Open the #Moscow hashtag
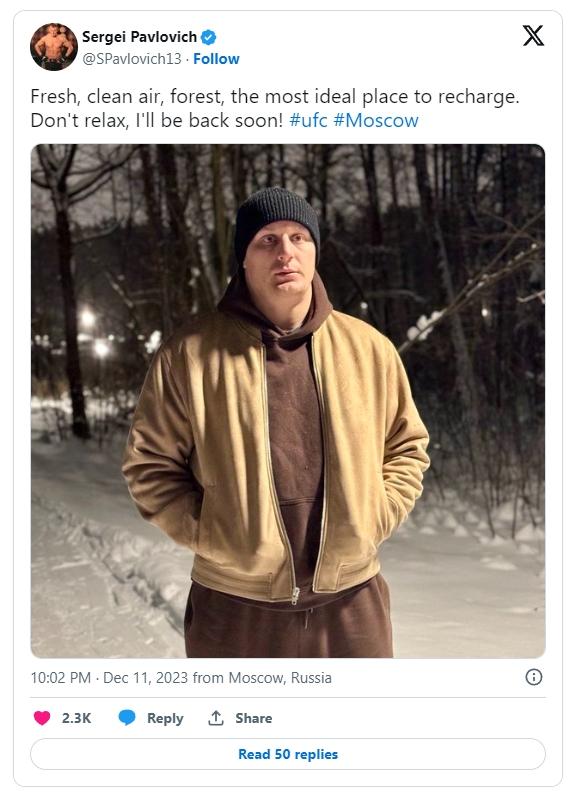Screen dimensions: 572x797 376,120
